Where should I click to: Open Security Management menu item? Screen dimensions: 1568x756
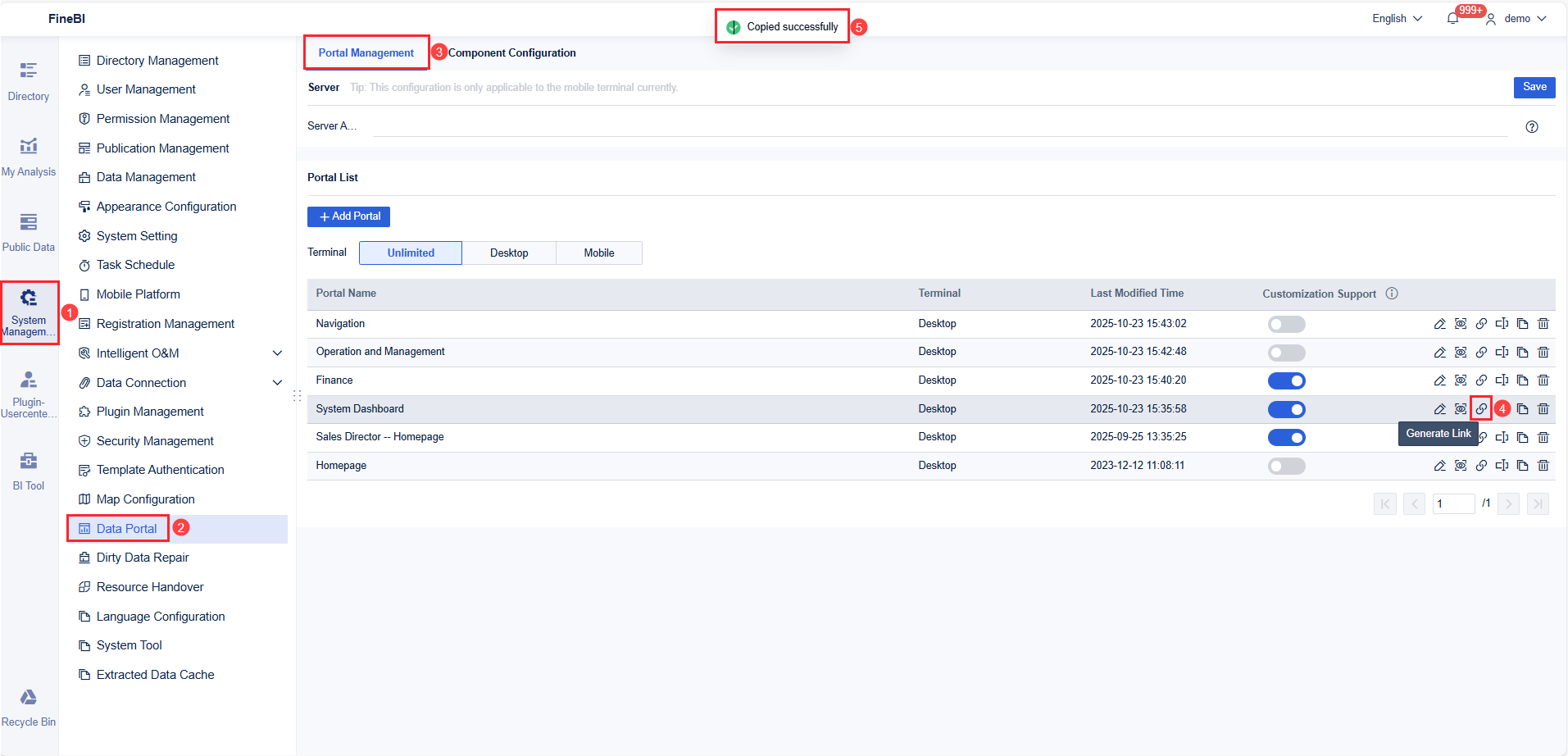click(155, 441)
